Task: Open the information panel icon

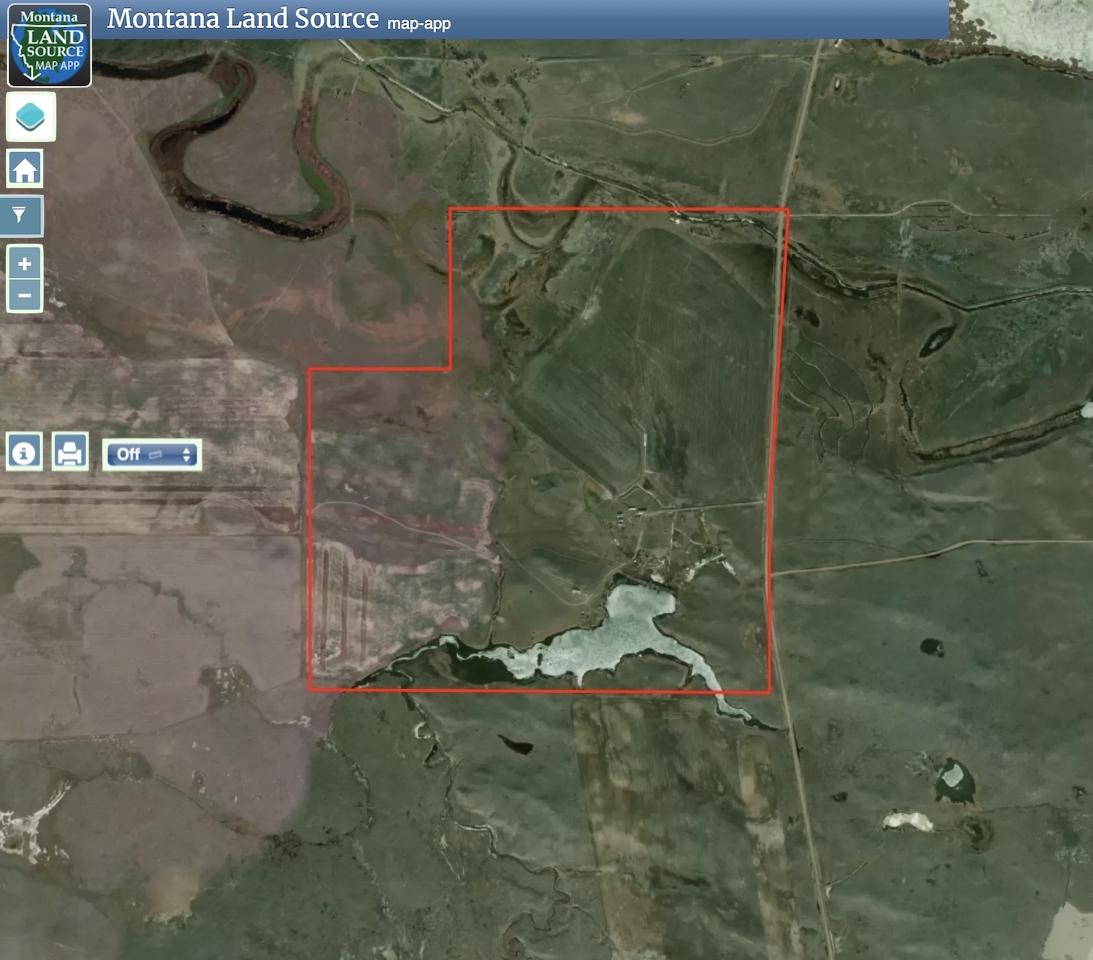Action: pos(24,453)
